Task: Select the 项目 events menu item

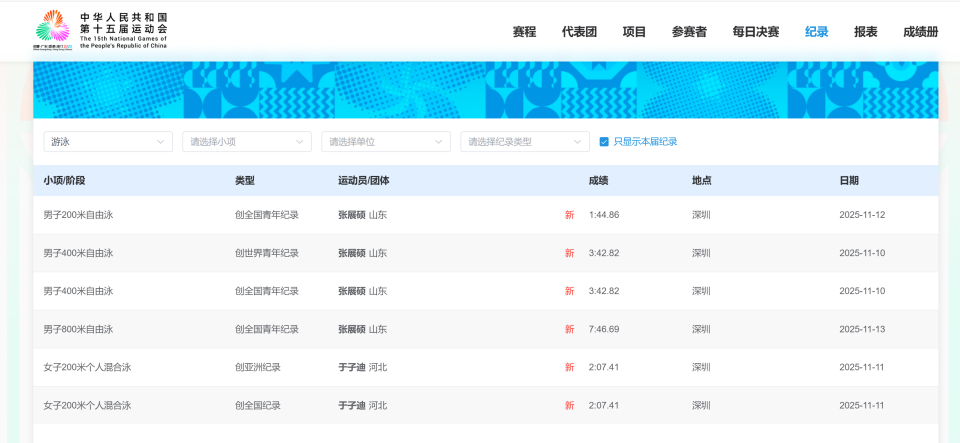Action: pos(634,32)
